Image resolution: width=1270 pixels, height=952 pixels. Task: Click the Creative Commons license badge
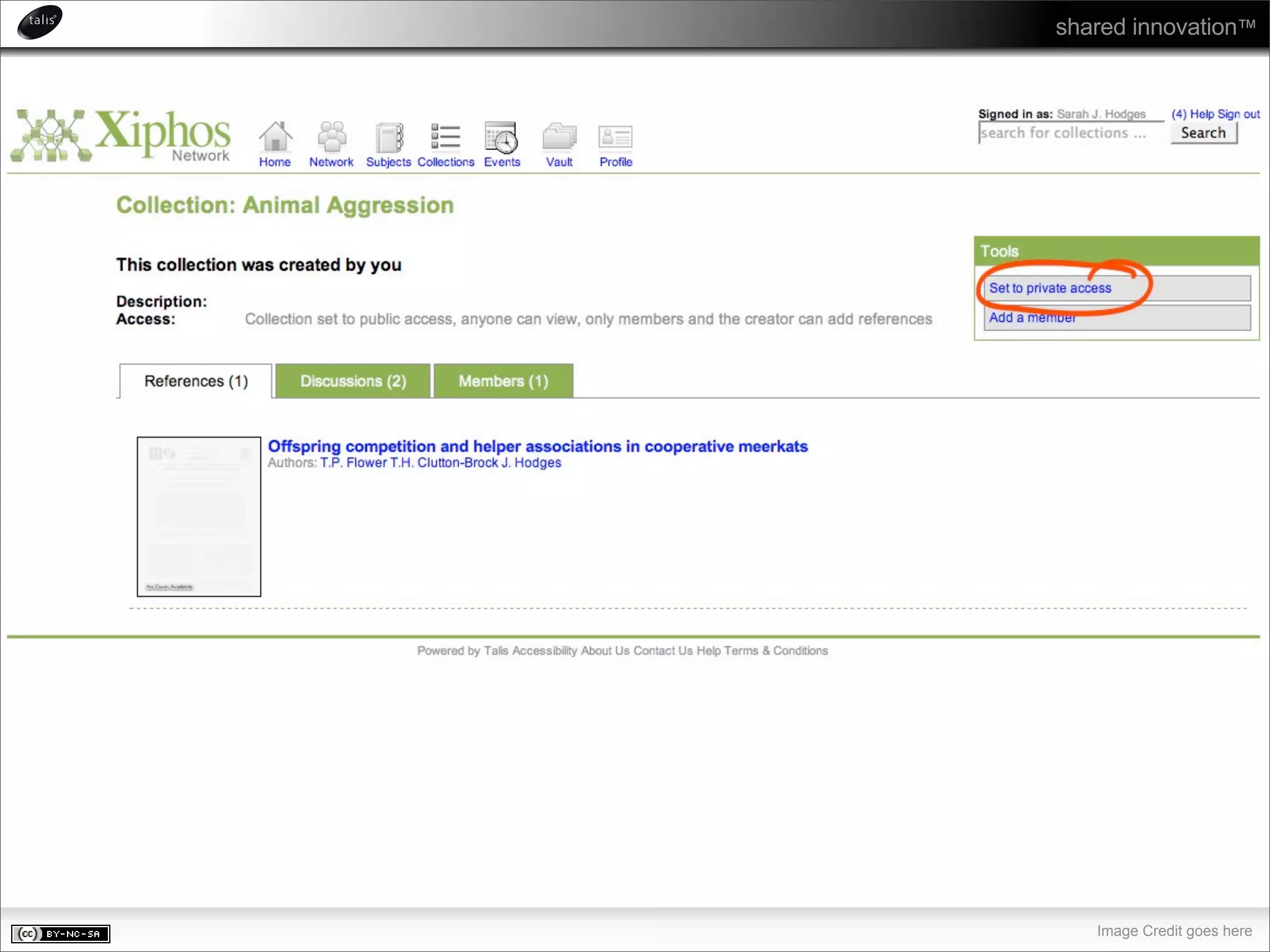[x=61, y=933]
